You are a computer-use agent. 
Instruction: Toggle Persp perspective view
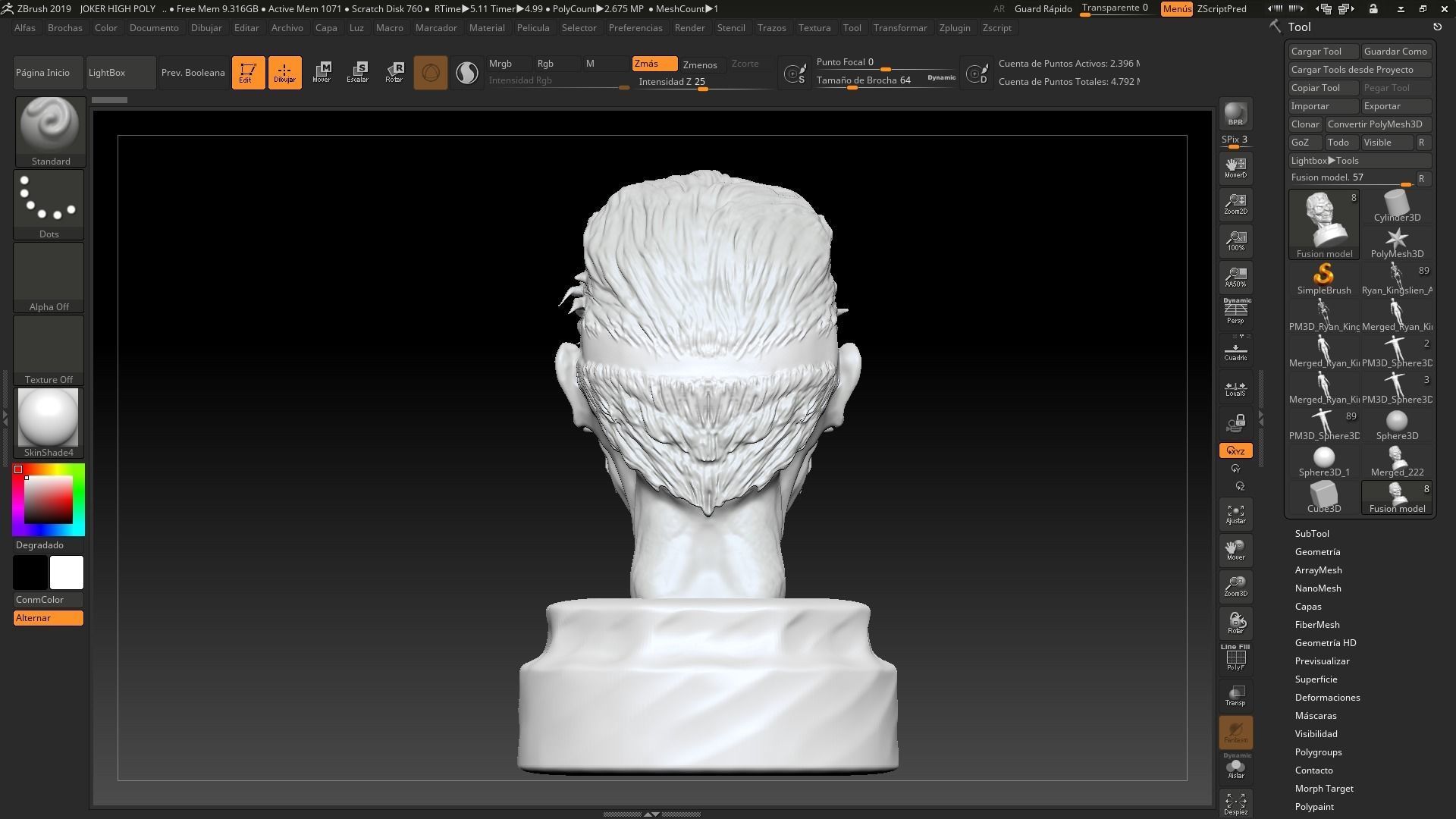pyautogui.click(x=1235, y=312)
